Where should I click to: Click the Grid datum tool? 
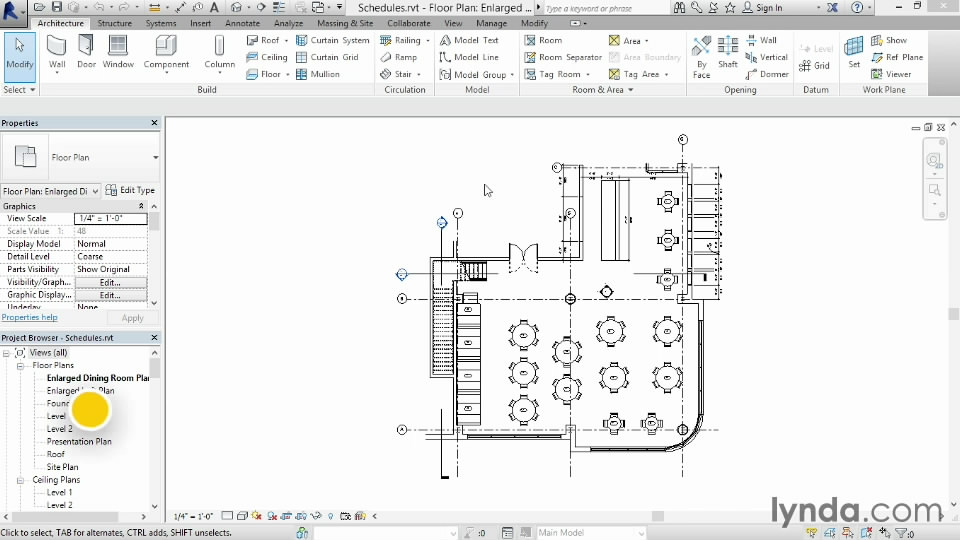tap(813, 66)
